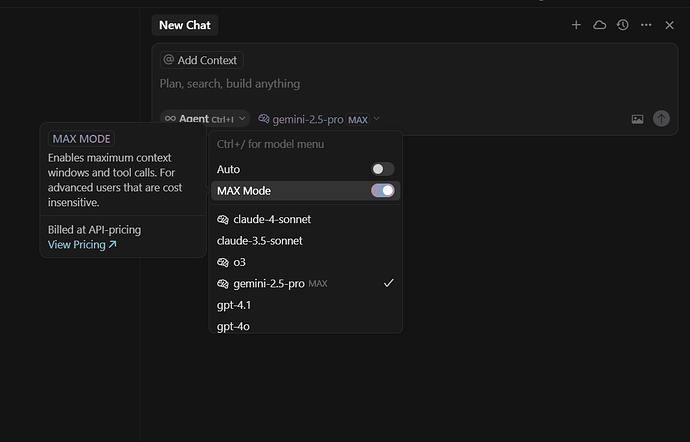Choose the o3 model
The image size is (690, 442).
(x=305, y=262)
